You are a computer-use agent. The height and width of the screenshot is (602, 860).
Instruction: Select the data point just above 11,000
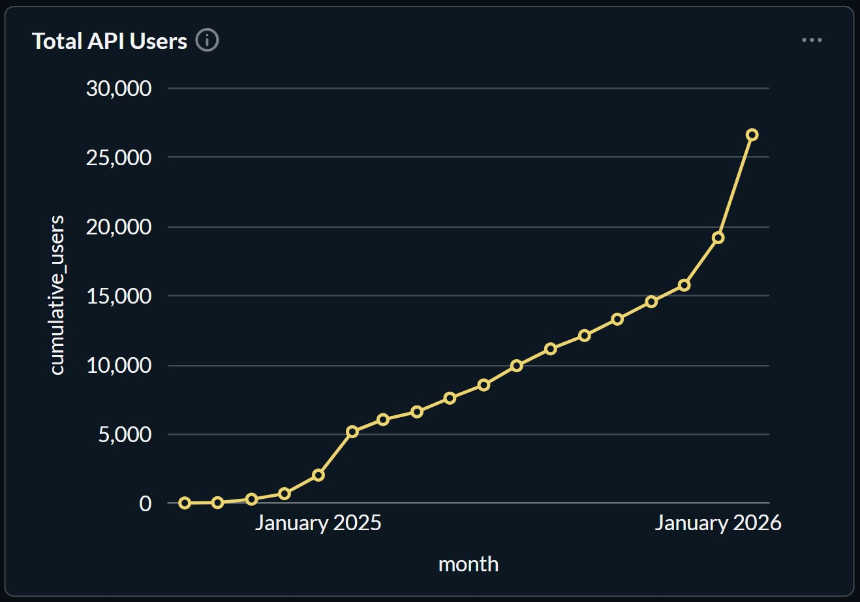point(551,349)
